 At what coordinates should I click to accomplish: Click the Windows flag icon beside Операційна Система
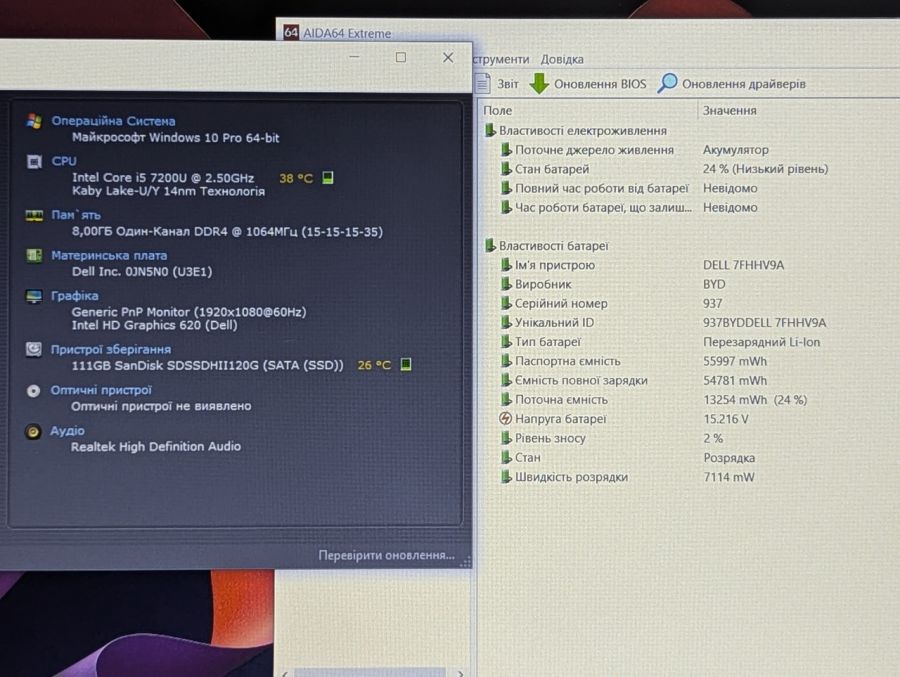click(x=34, y=121)
